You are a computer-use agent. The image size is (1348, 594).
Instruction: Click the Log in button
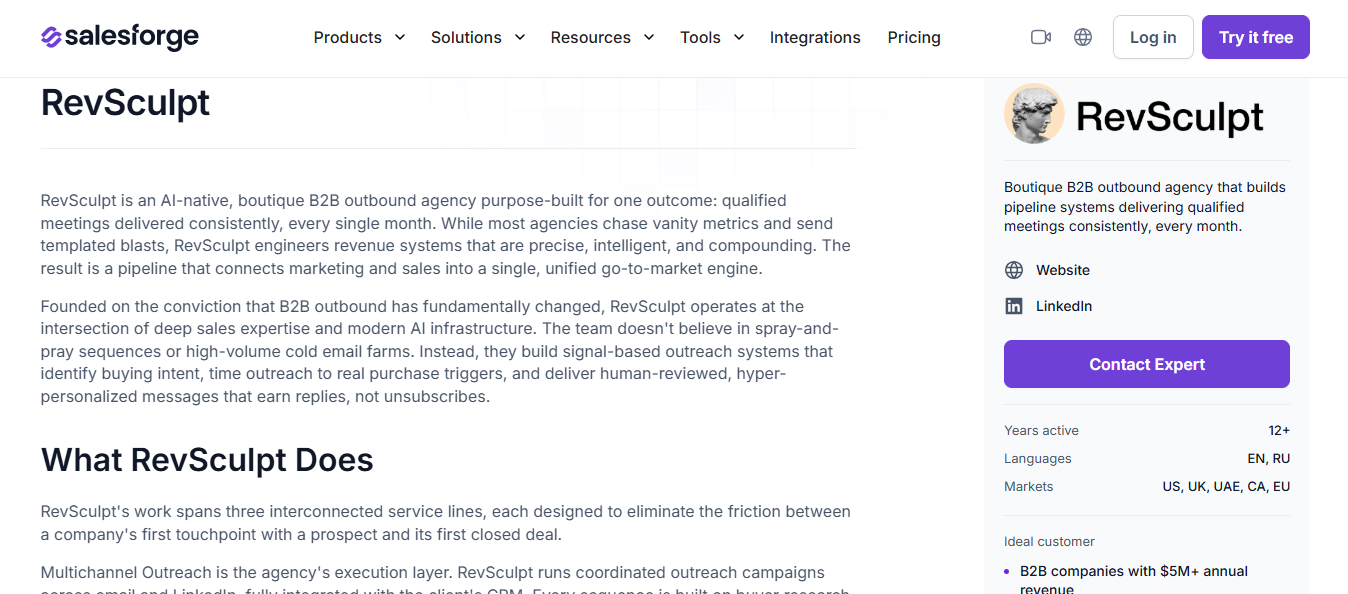(x=1153, y=37)
